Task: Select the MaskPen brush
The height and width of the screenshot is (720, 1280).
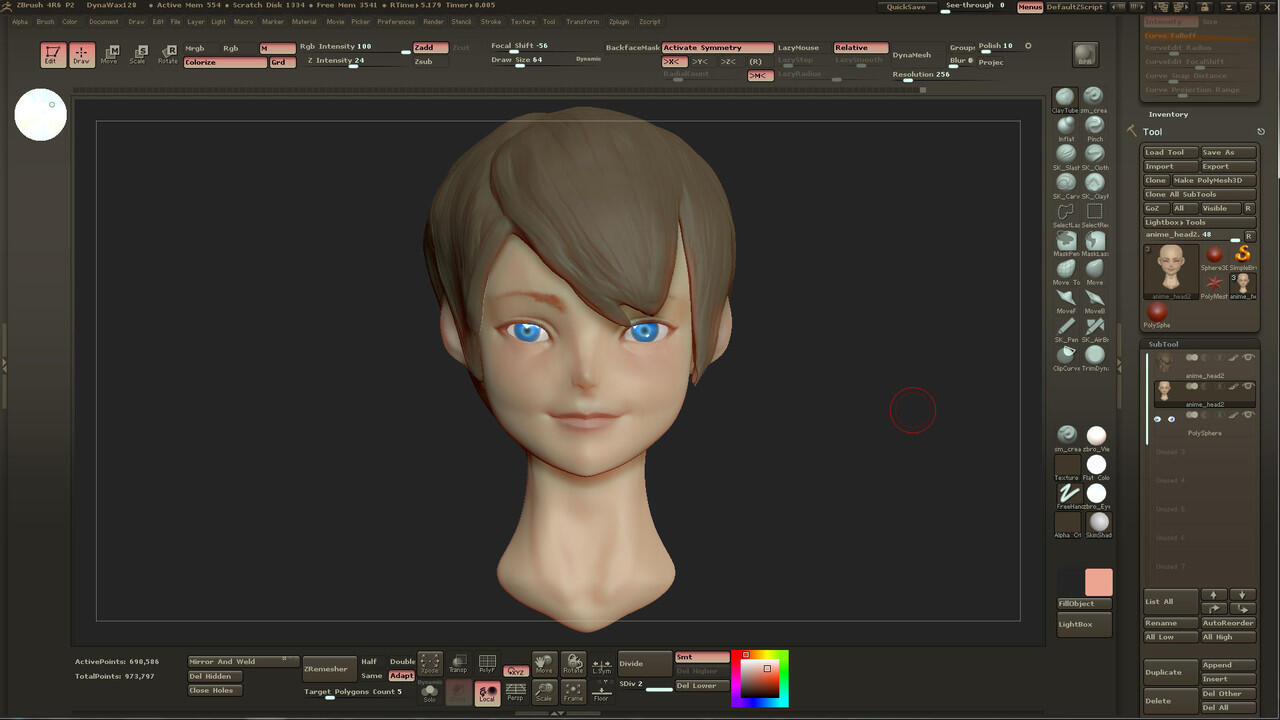Action: 1066,241
